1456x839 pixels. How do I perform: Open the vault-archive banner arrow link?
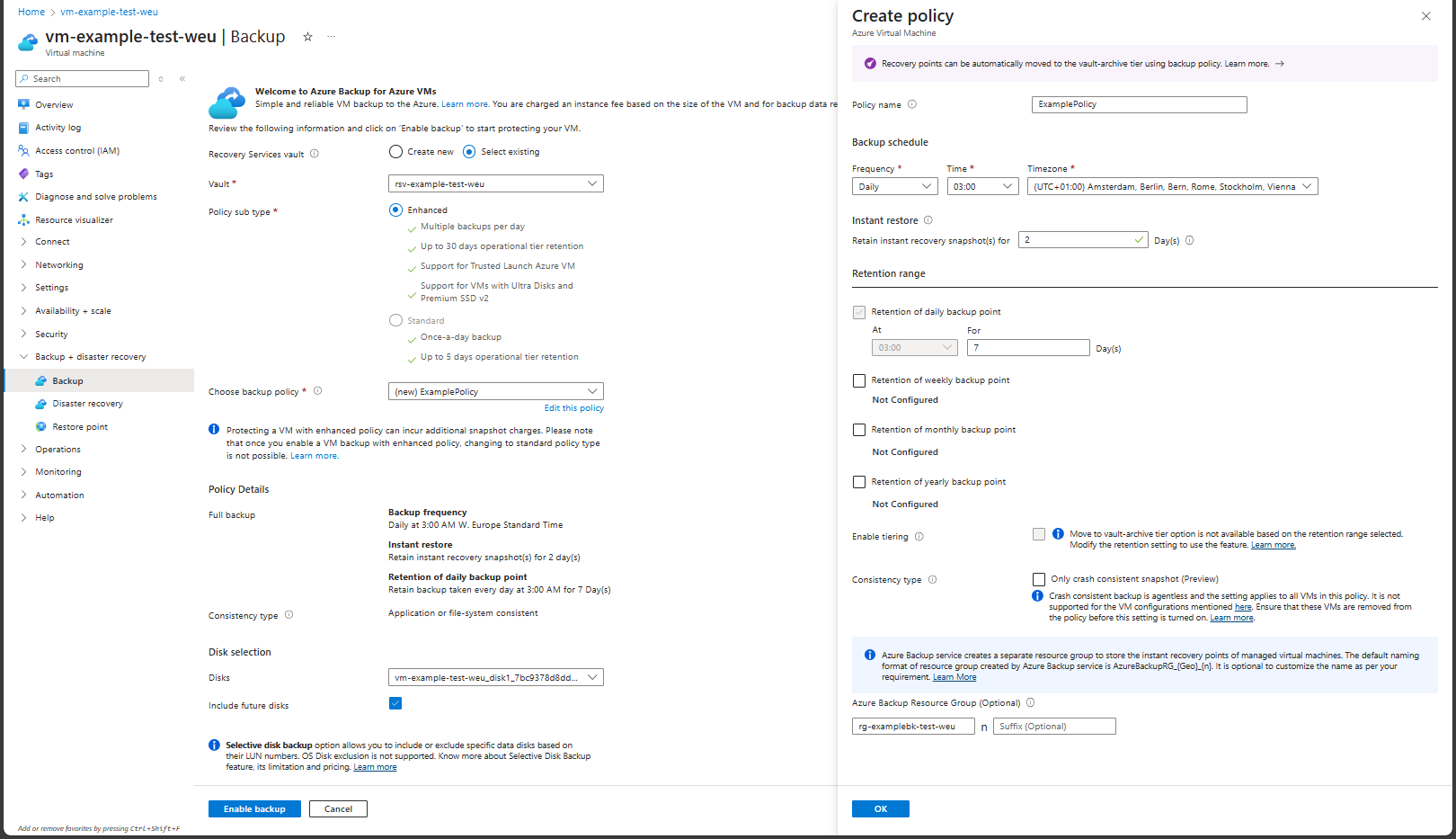(1280, 64)
